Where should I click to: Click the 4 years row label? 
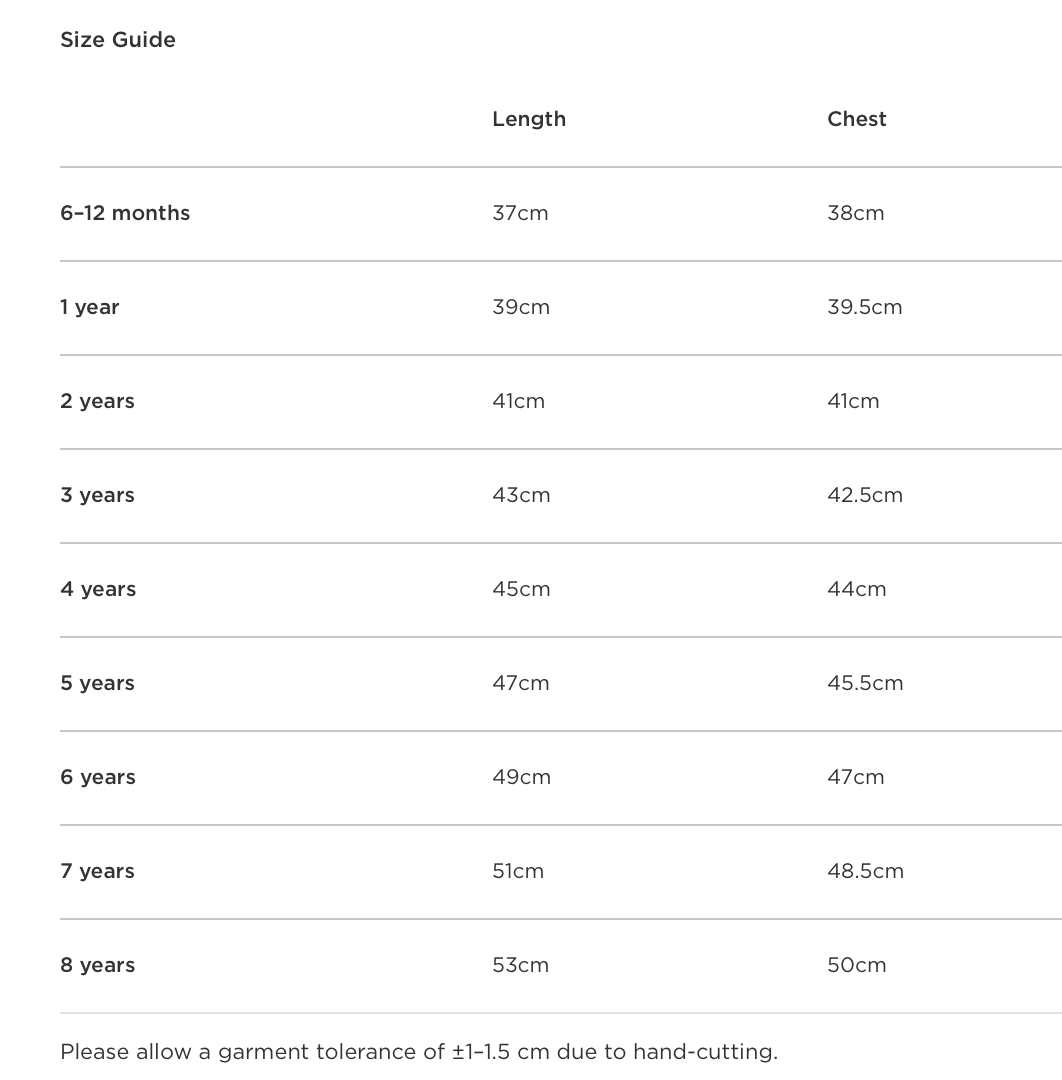coord(98,589)
